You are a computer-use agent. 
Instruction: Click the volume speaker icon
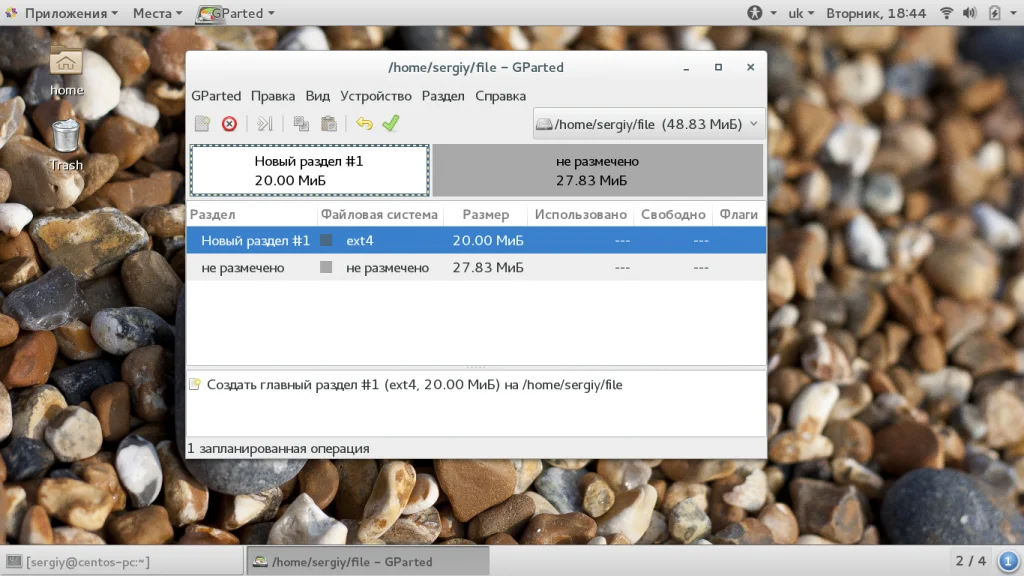[x=970, y=13]
